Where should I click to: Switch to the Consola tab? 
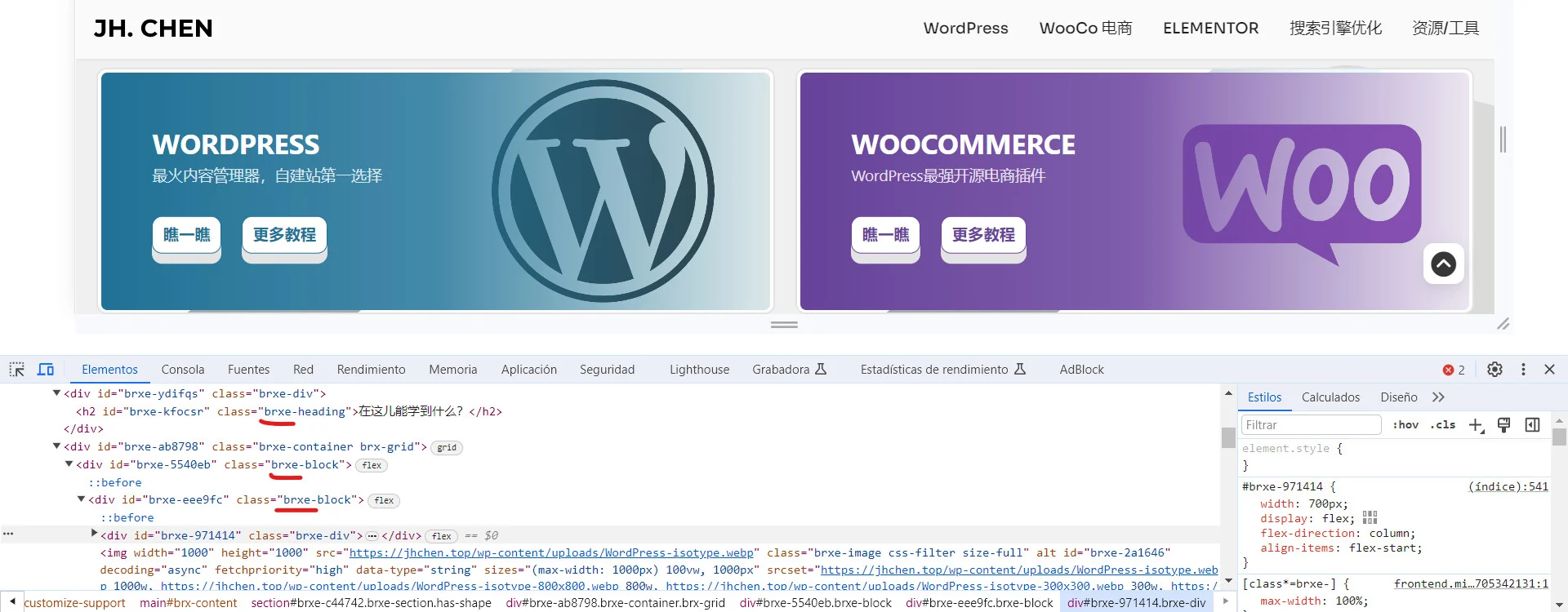(x=183, y=370)
